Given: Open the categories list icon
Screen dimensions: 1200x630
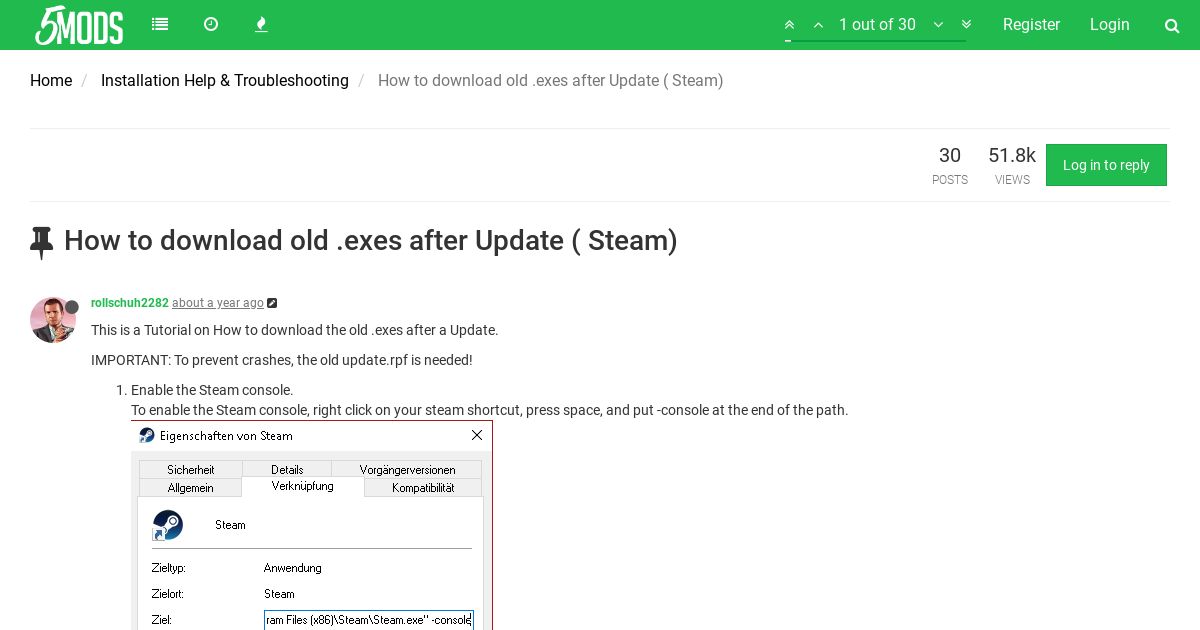Looking at the screenshot, I should [x=160, y=24].
